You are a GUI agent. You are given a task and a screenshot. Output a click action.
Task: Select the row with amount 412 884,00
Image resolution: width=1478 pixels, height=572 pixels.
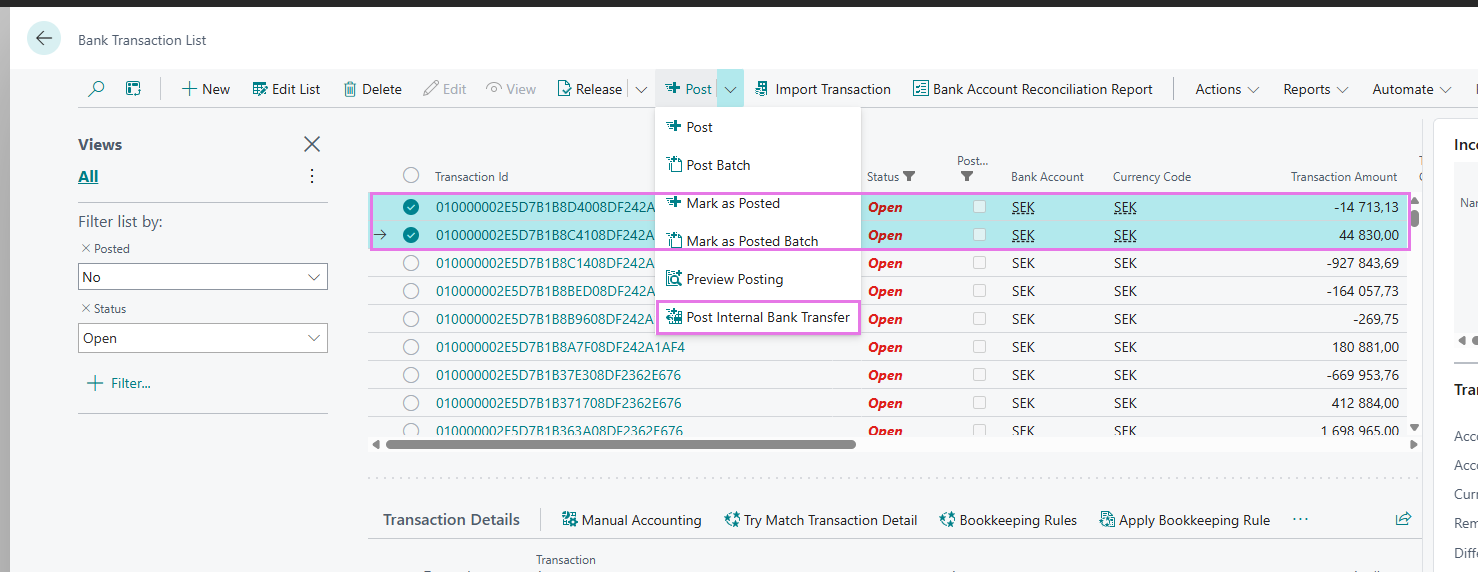411,403
